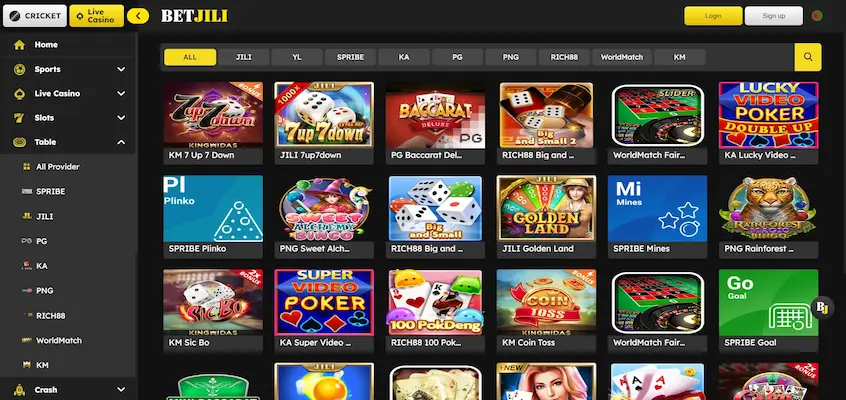The image size is (846, 400).
Task: Choose All Provider grid icon
Action: (x=26, y=167)
